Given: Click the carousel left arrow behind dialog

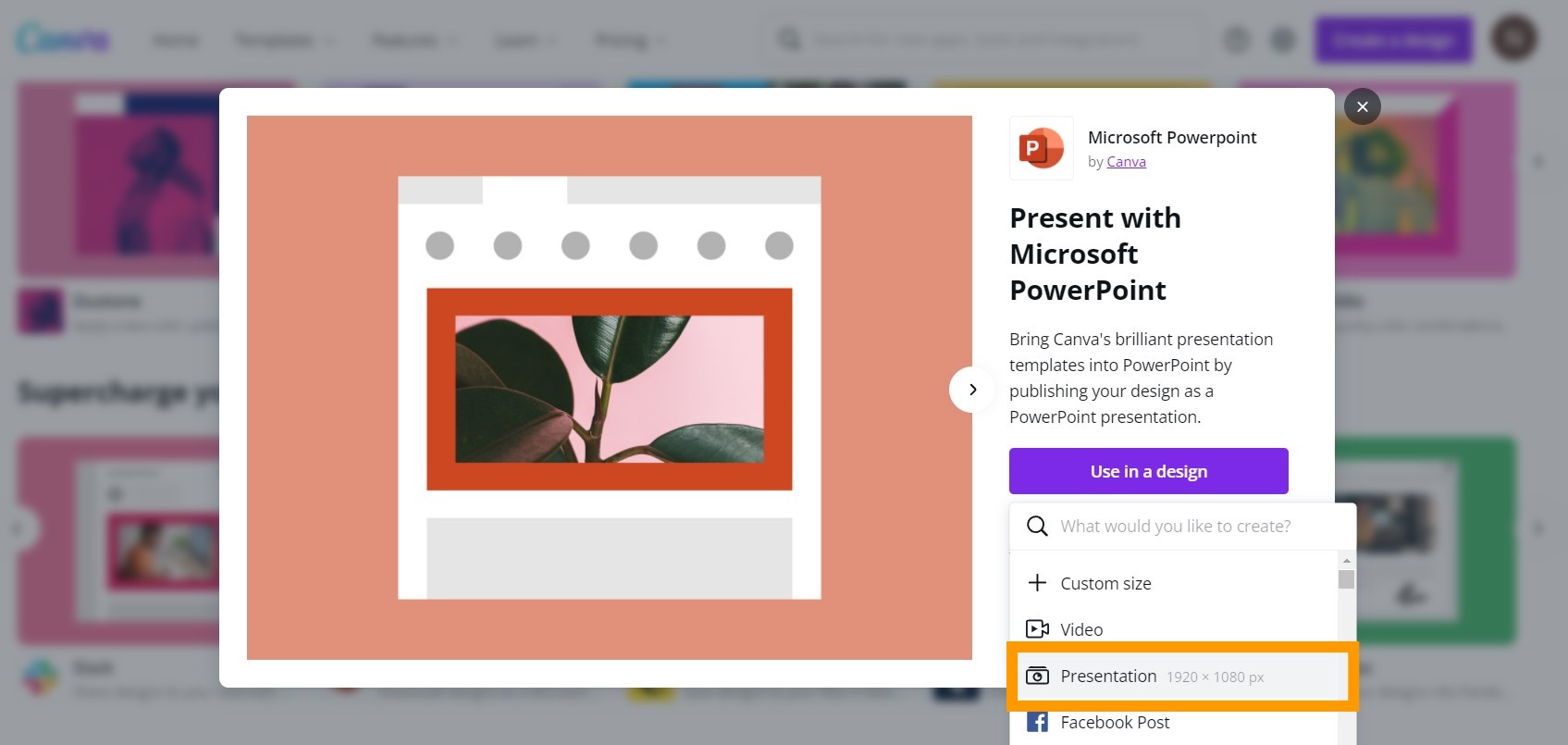Looking at the screenshot, I should (17, 528).
